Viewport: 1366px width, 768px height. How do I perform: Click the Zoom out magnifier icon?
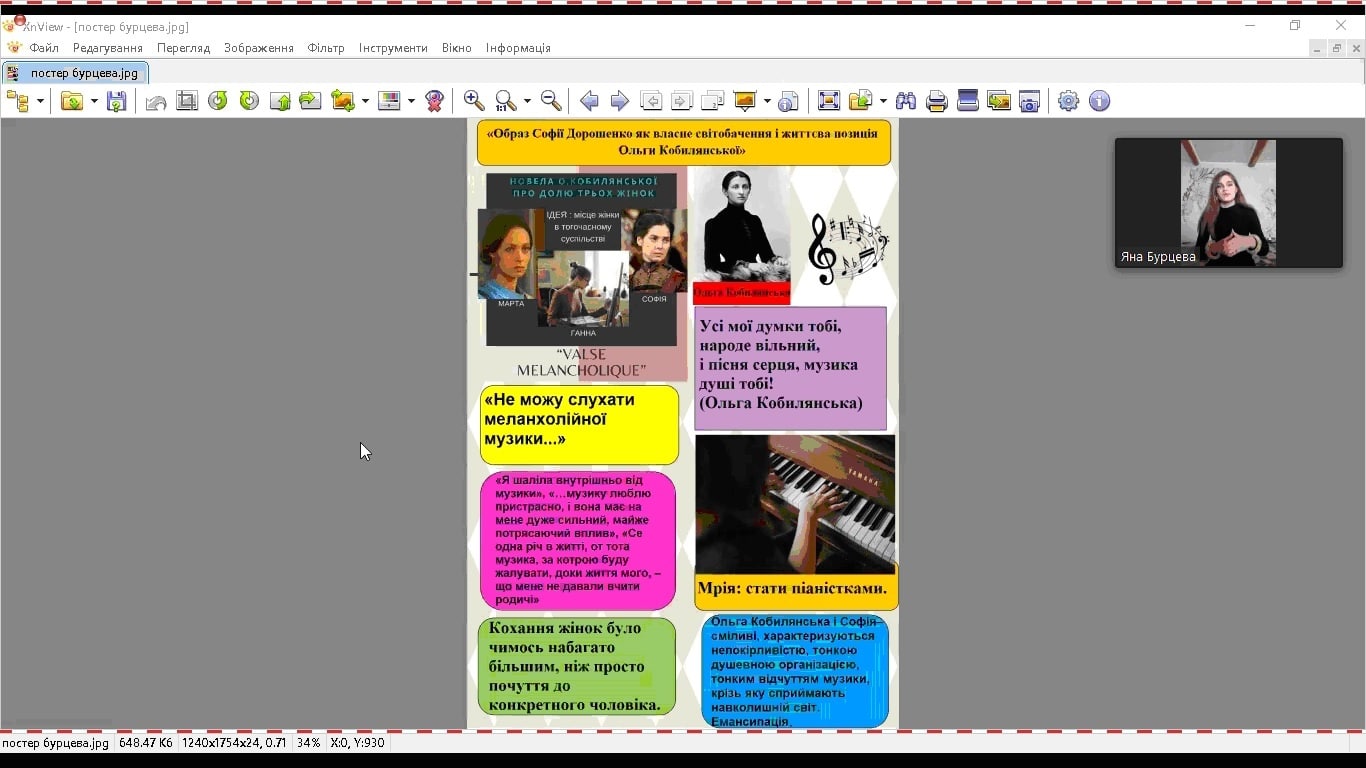point(551,101)
